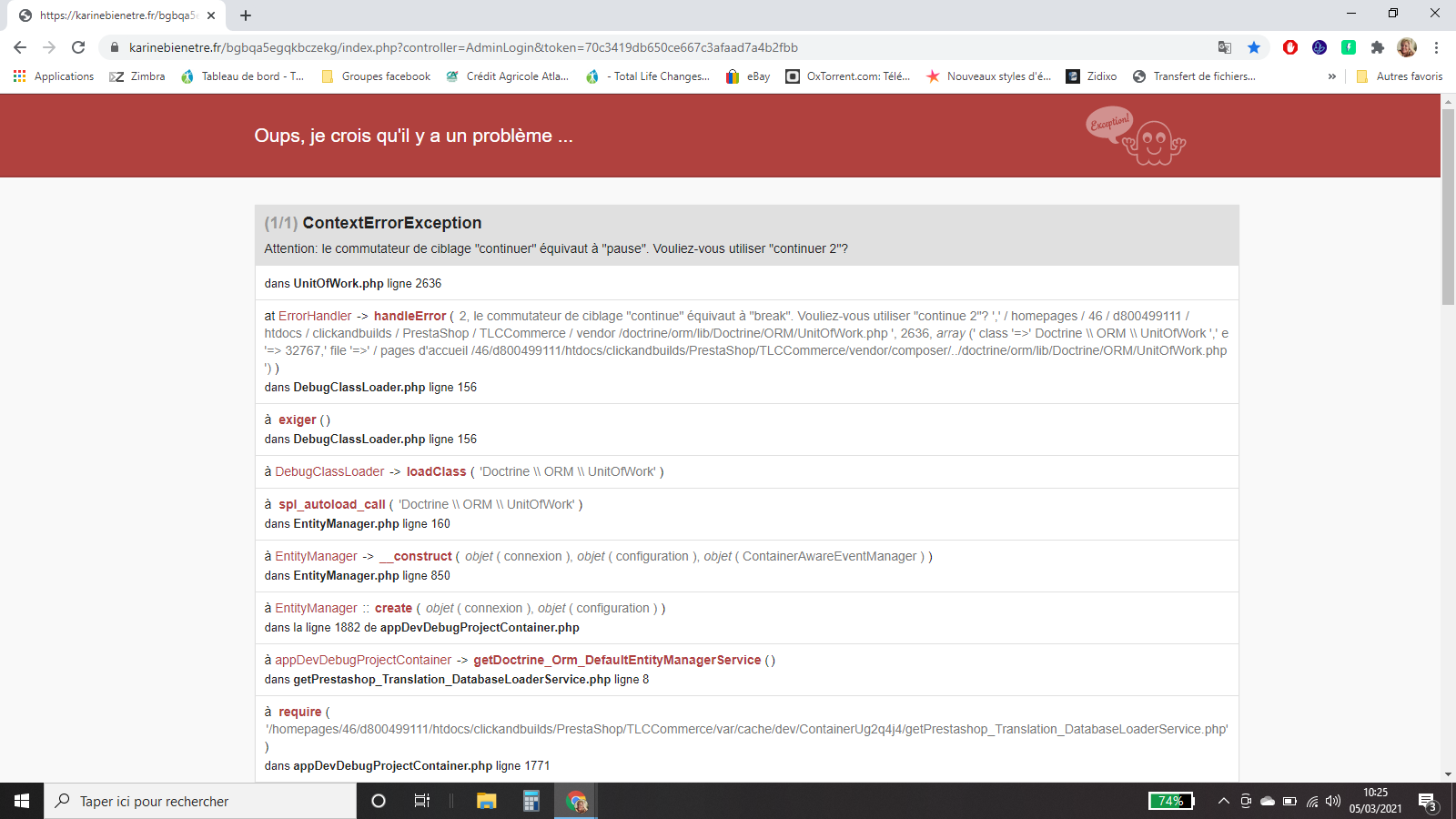The image size is (1456, 819).
Task: Open a new browser tab
Action: coord(246,15)
